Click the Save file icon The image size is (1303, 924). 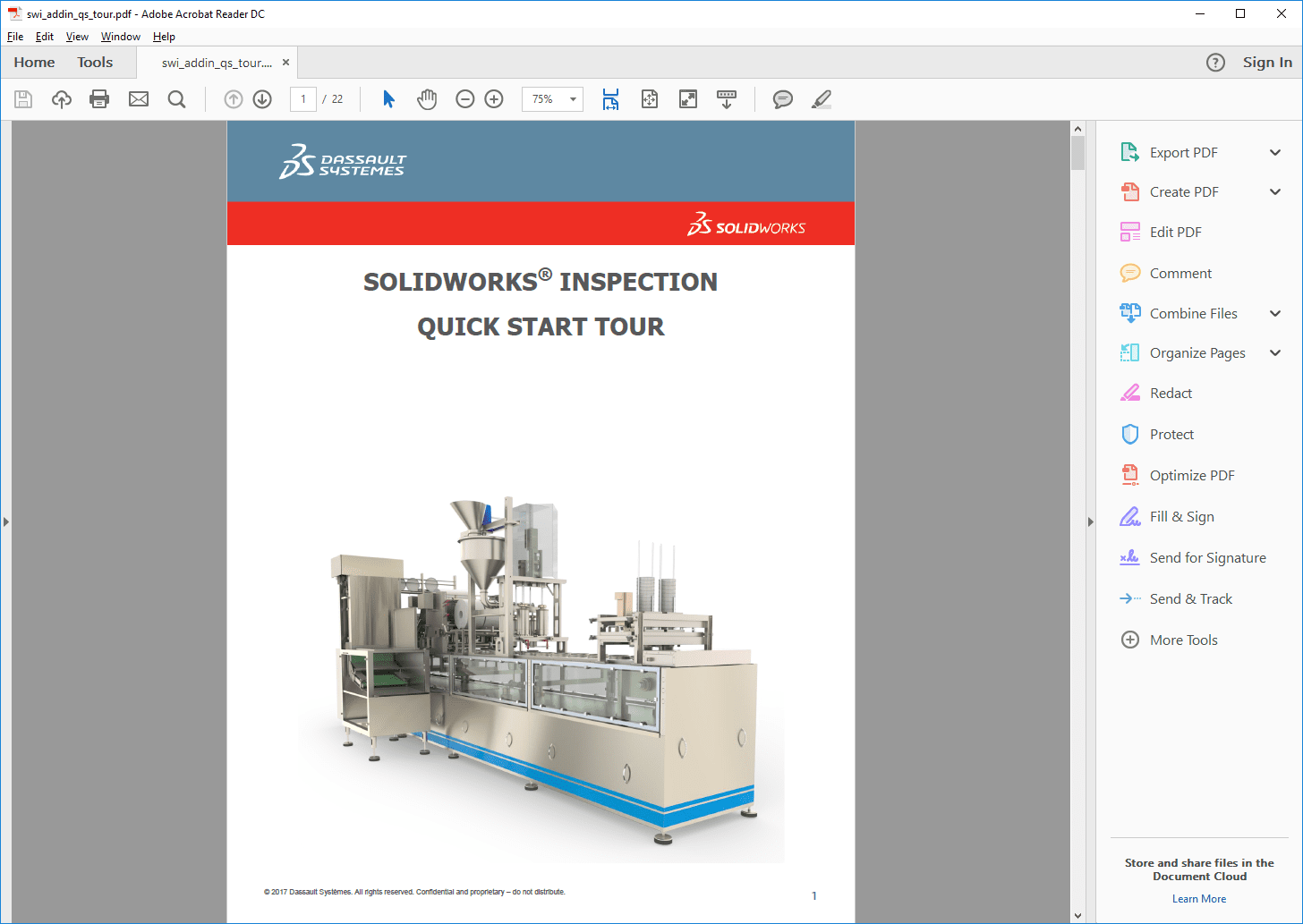[23, 99]
